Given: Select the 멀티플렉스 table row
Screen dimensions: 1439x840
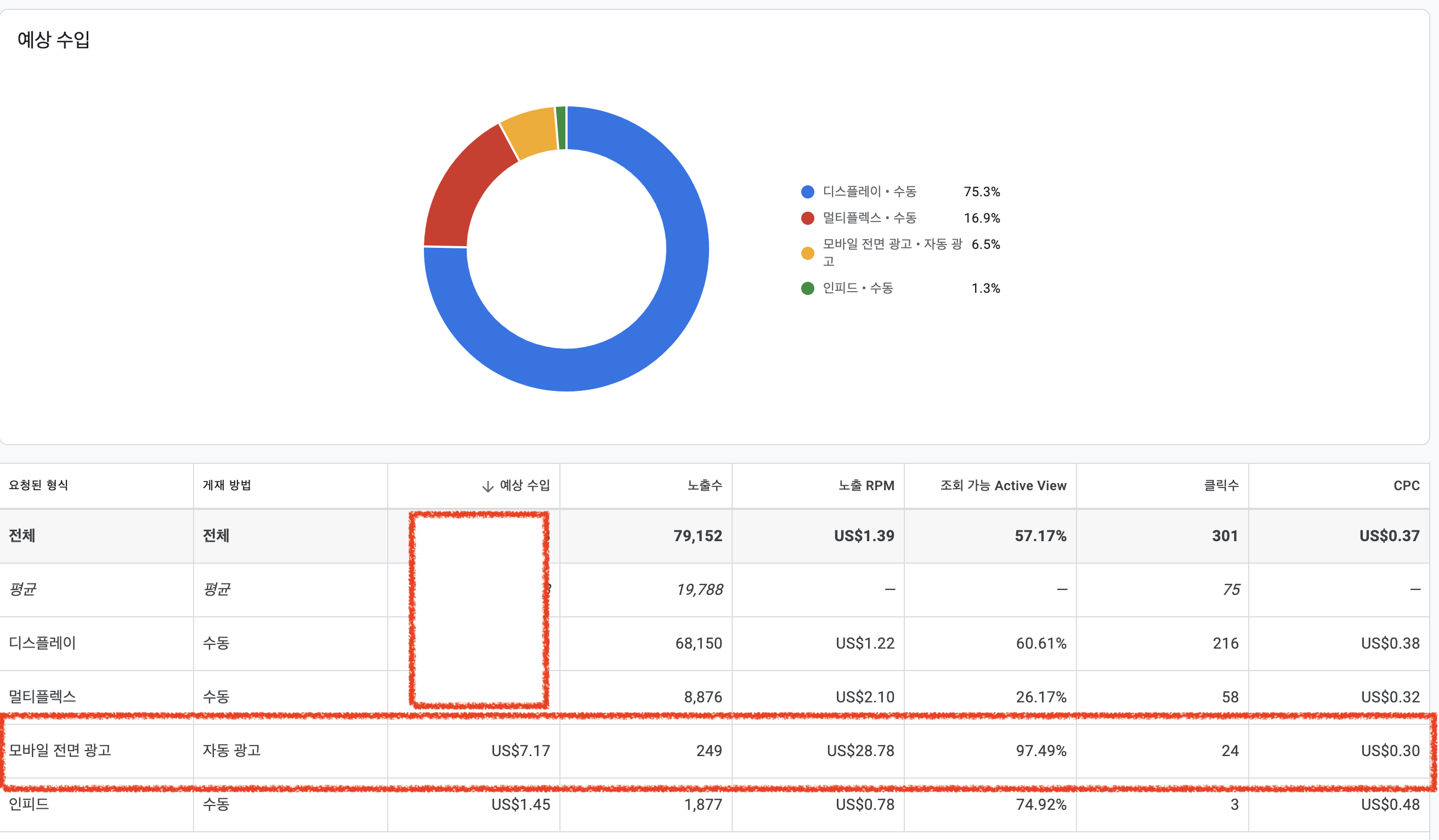Looking at the screenshot, I should pos(42,697).
